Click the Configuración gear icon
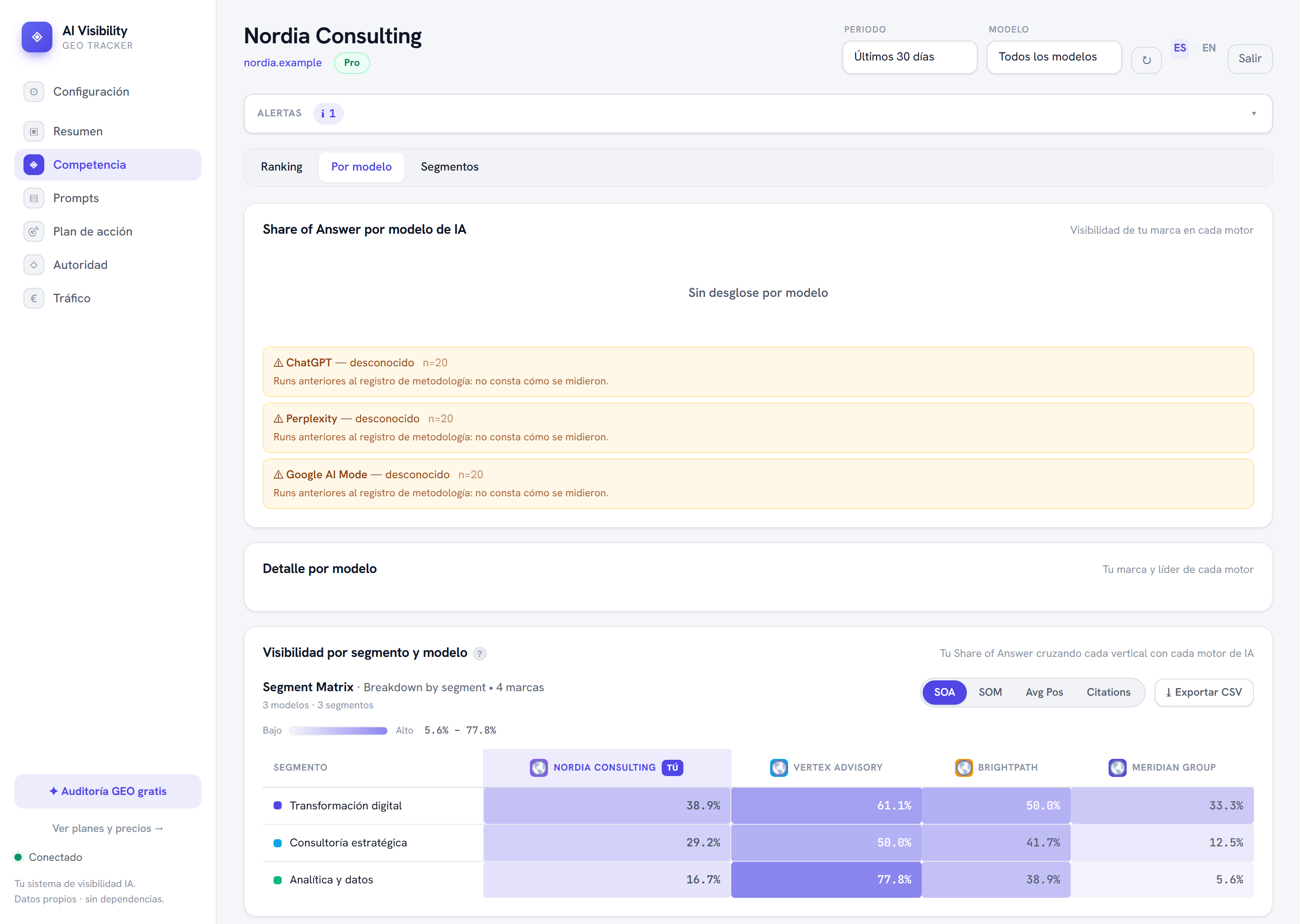The height and width of the screenshot is (924, 1300). click(33, 92)
